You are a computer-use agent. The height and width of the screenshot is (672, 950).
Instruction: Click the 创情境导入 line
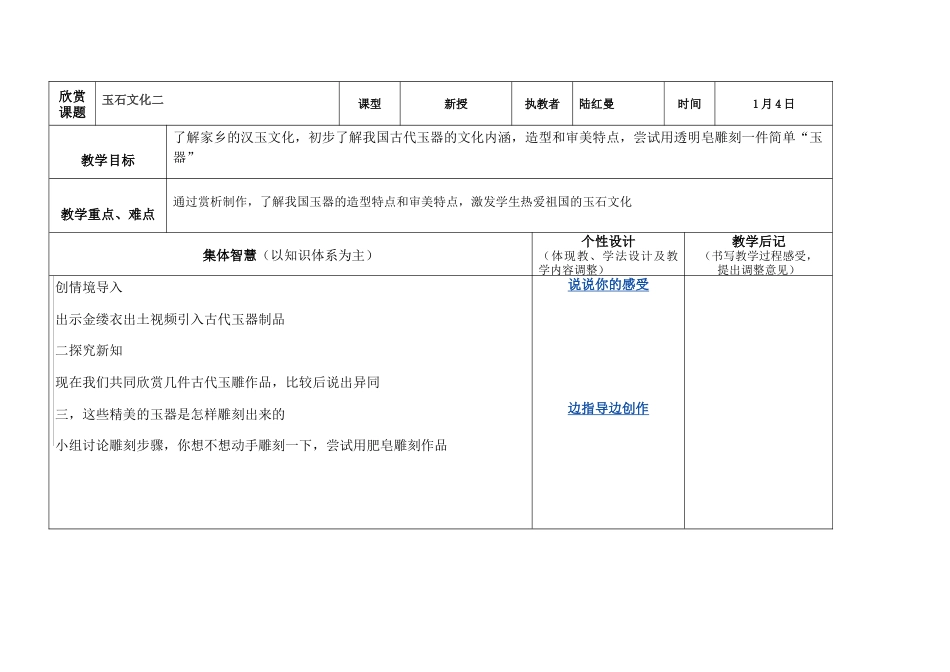click(x=90, y=287)
